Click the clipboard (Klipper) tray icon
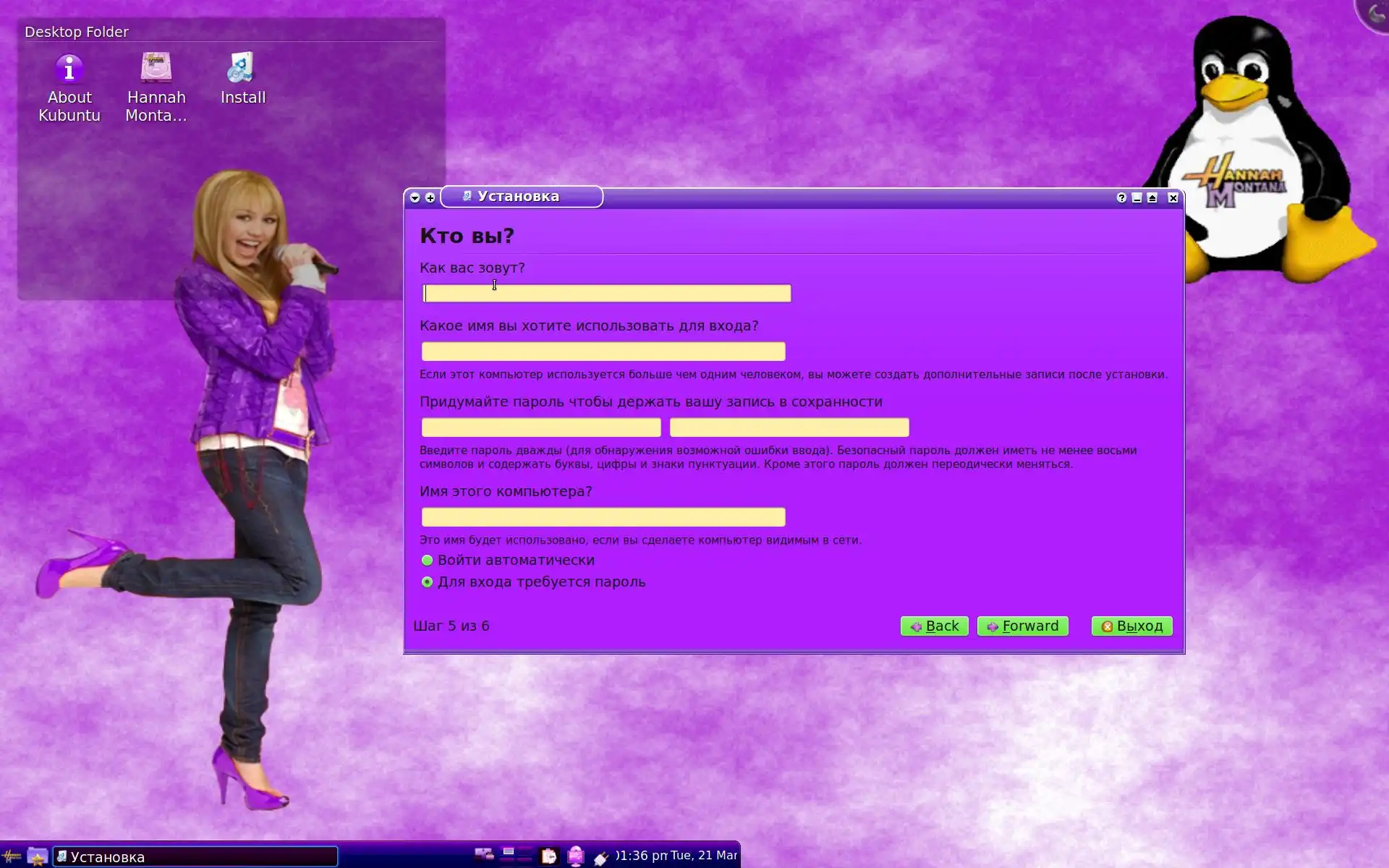This screenshot has width=1389, height=868. (x=549, y=856)
